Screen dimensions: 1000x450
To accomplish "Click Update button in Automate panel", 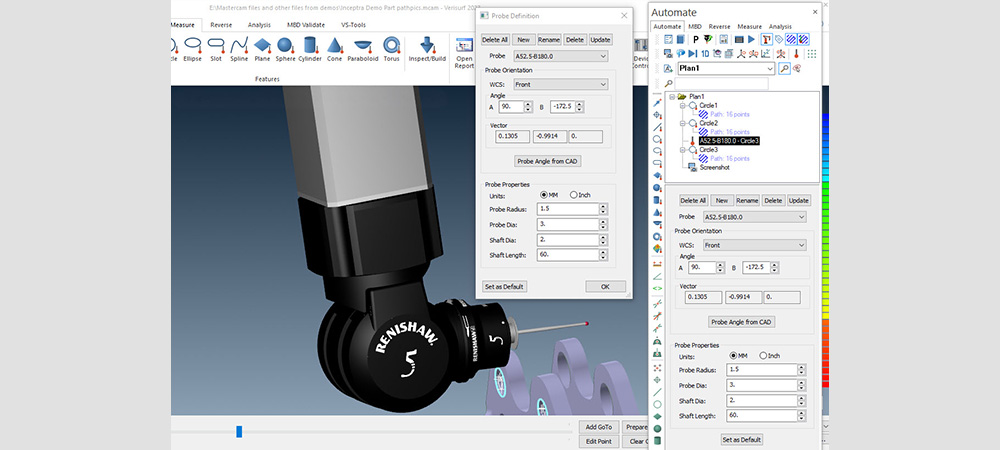I will [798, 200].
